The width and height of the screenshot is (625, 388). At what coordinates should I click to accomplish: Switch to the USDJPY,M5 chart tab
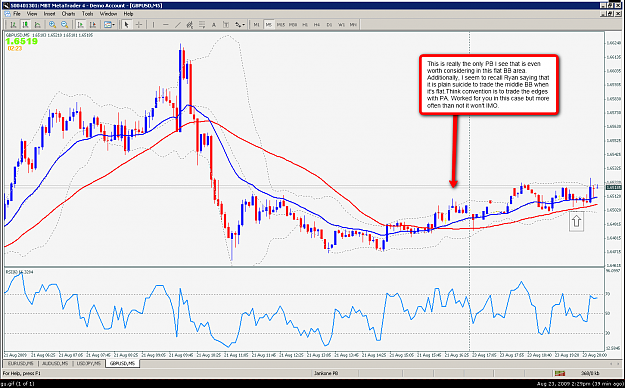tap(89, 364)
